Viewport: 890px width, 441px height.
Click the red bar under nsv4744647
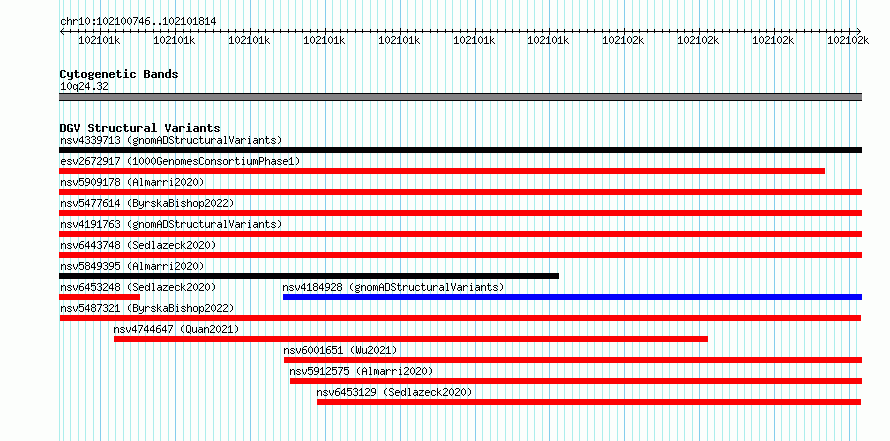[411, 339]
